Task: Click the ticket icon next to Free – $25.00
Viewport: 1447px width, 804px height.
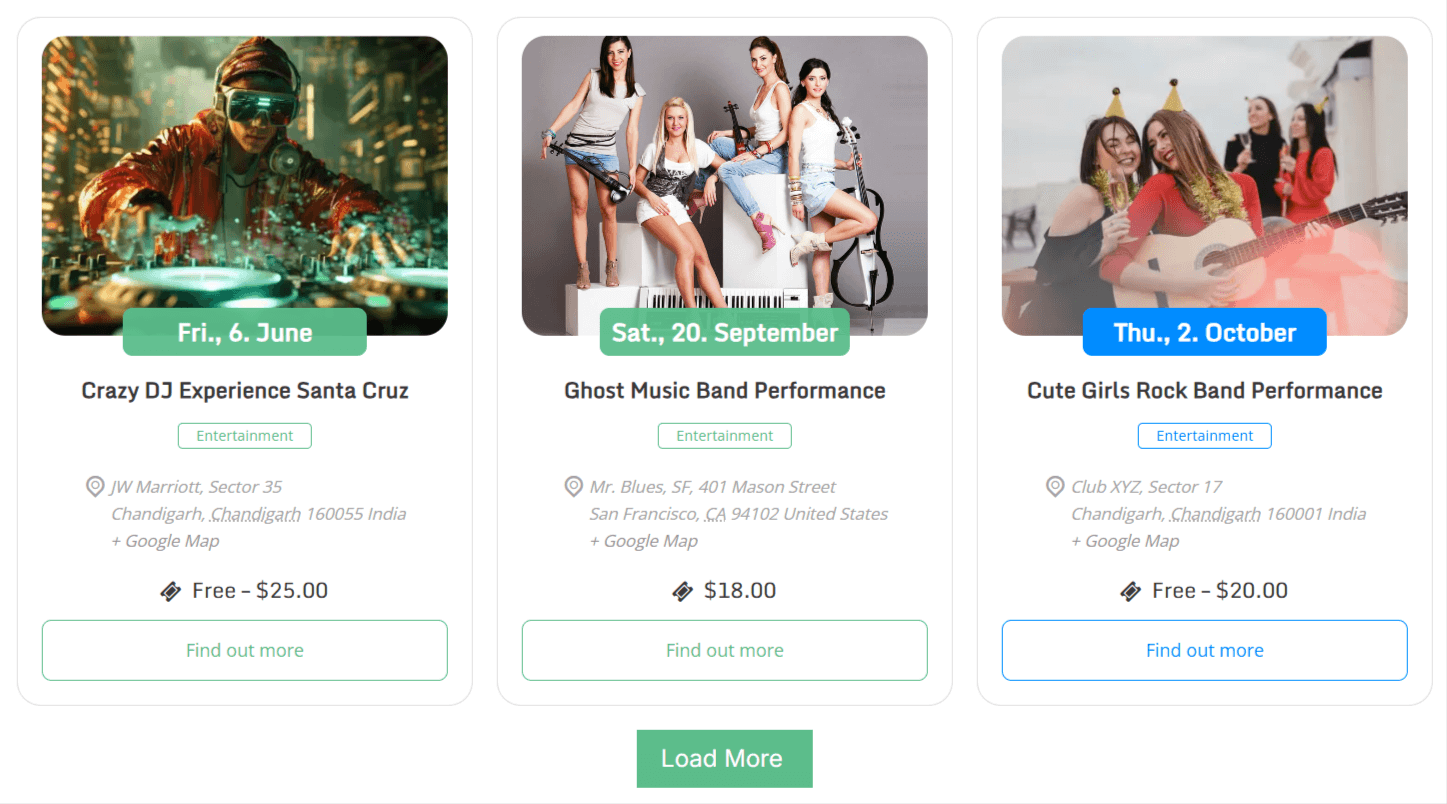Action: pyautogui.click(x=171, y=591)
